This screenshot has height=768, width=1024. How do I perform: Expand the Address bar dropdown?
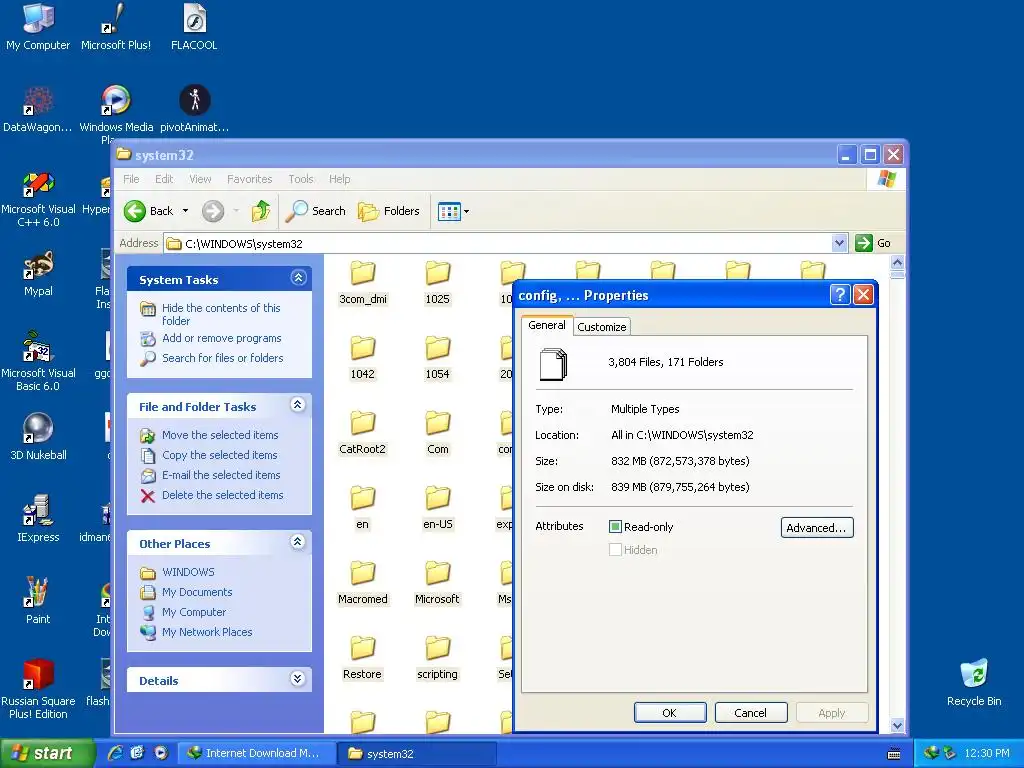840,243
